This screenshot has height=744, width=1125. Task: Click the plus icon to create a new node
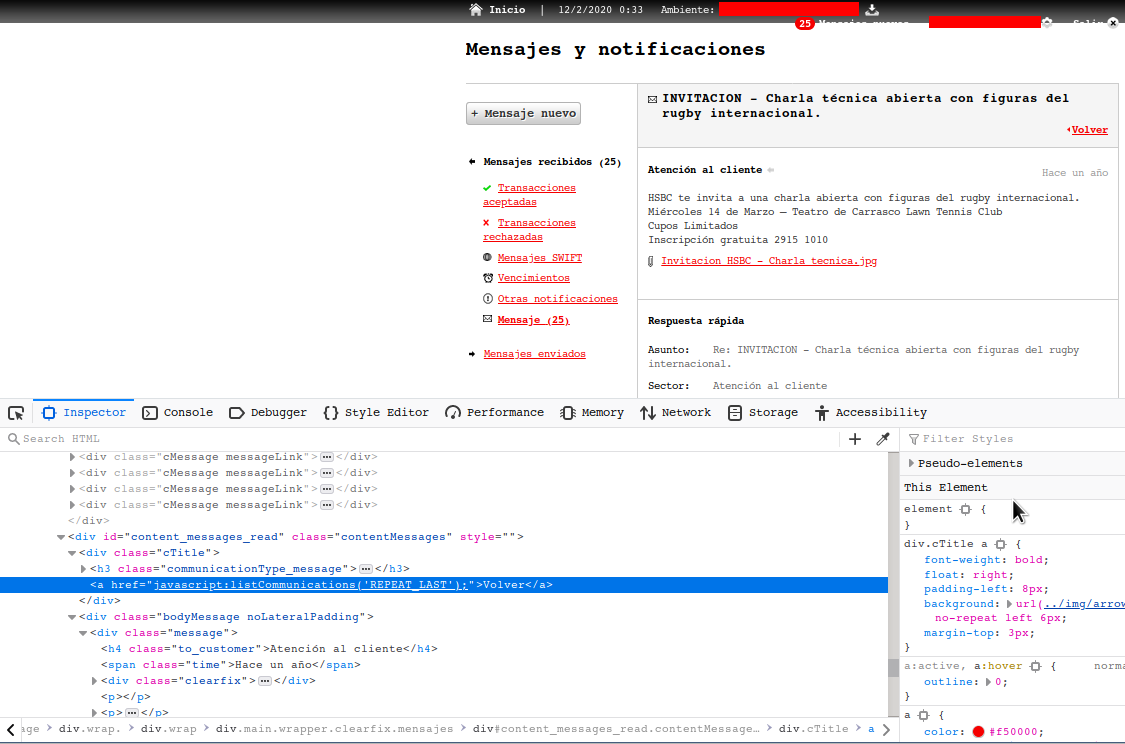click(x=855, y=439)
